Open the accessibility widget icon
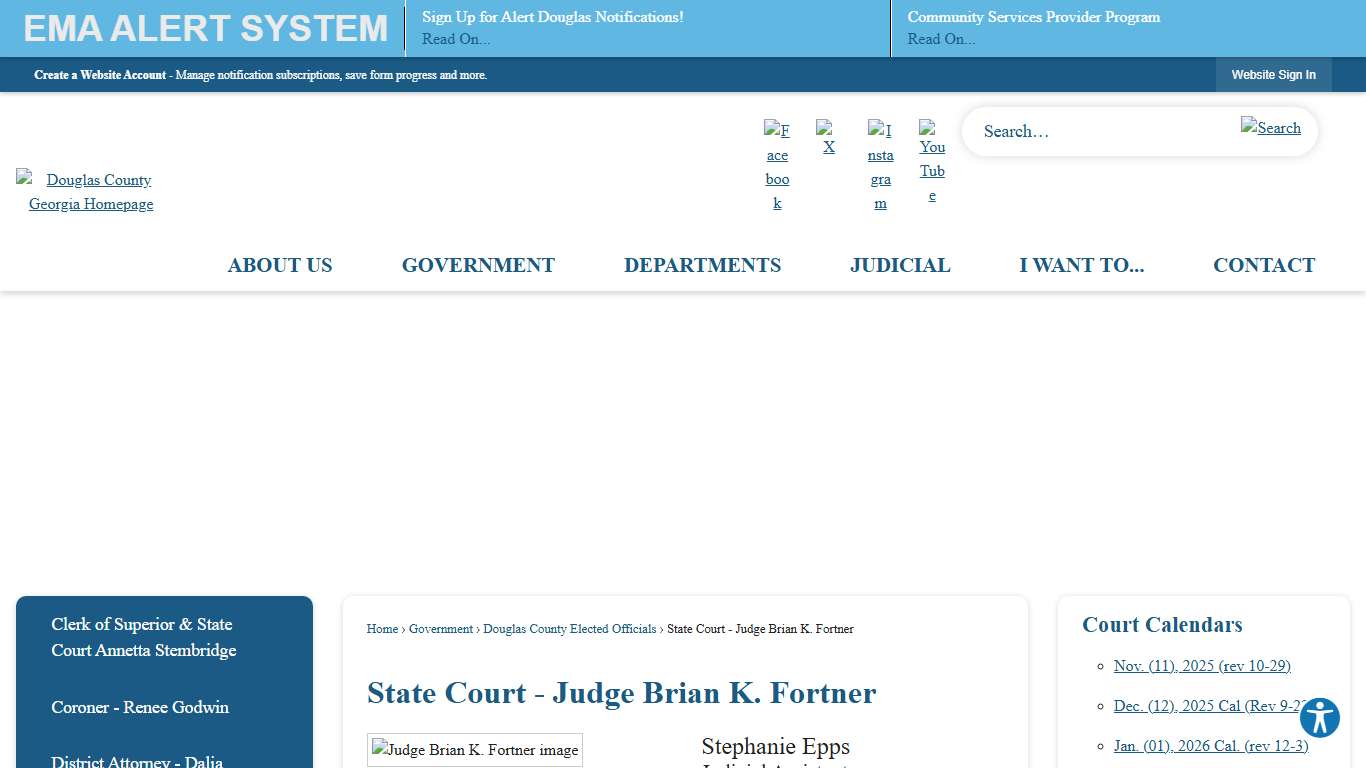1366x768 pixels. (x=1319, y=717)
